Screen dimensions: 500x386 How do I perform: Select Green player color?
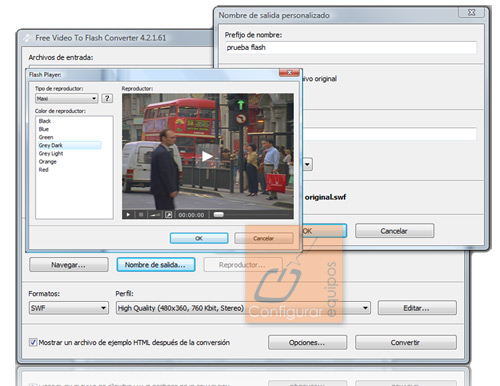coord(46,137)
